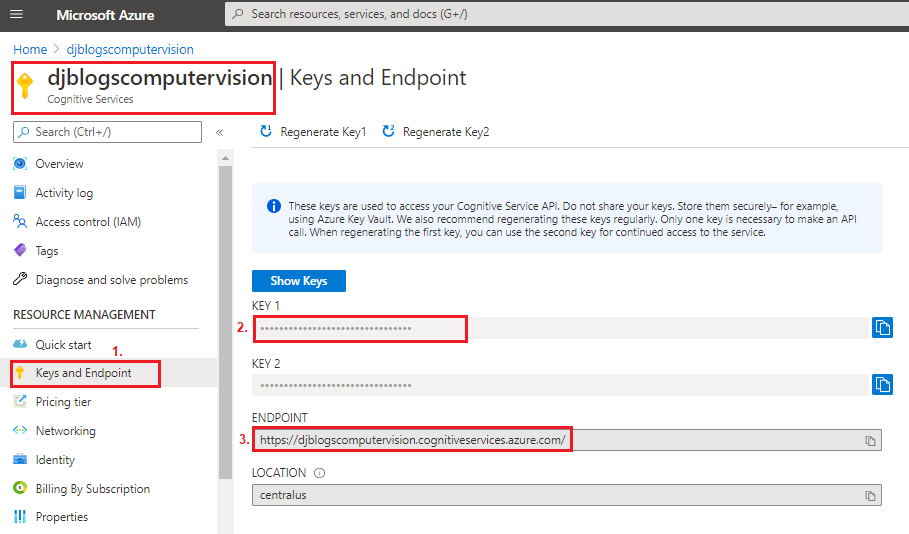
Task: Go to Home breadcrumb link
Action: tap(30, 49)
